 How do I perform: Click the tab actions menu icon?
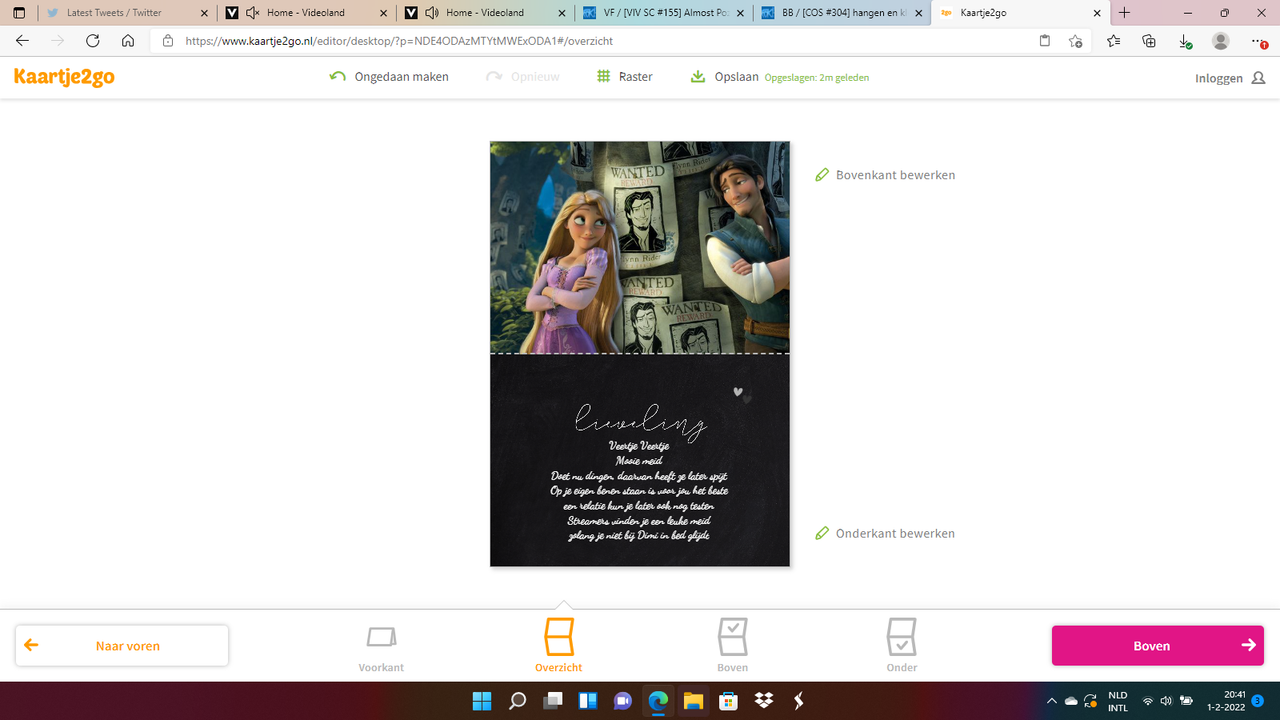click(18, 13)
